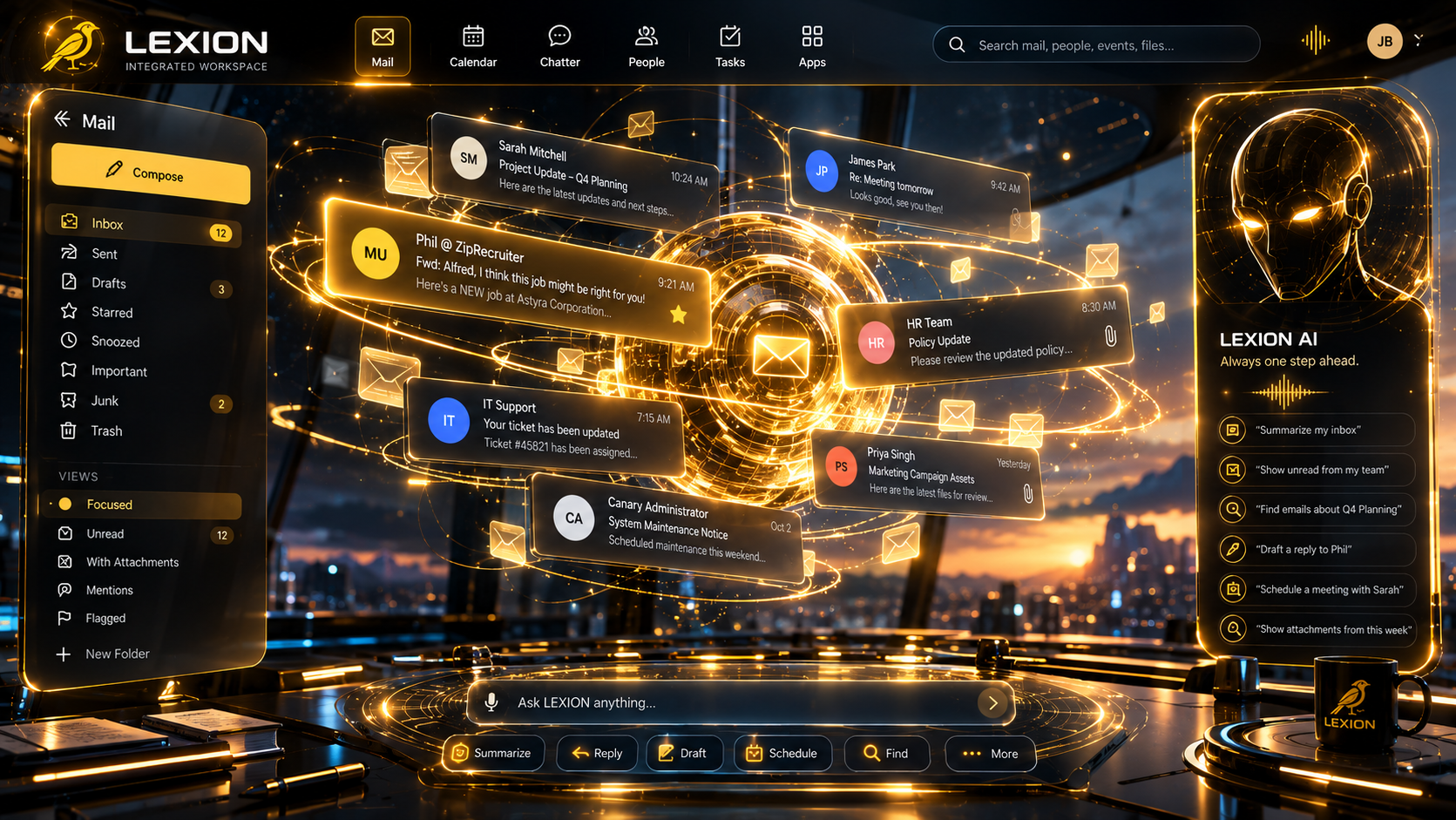Screen dimensions: 1456x820
Task: Click the search mail input field
Action: pyautogui.click(x=1096, y=44)
